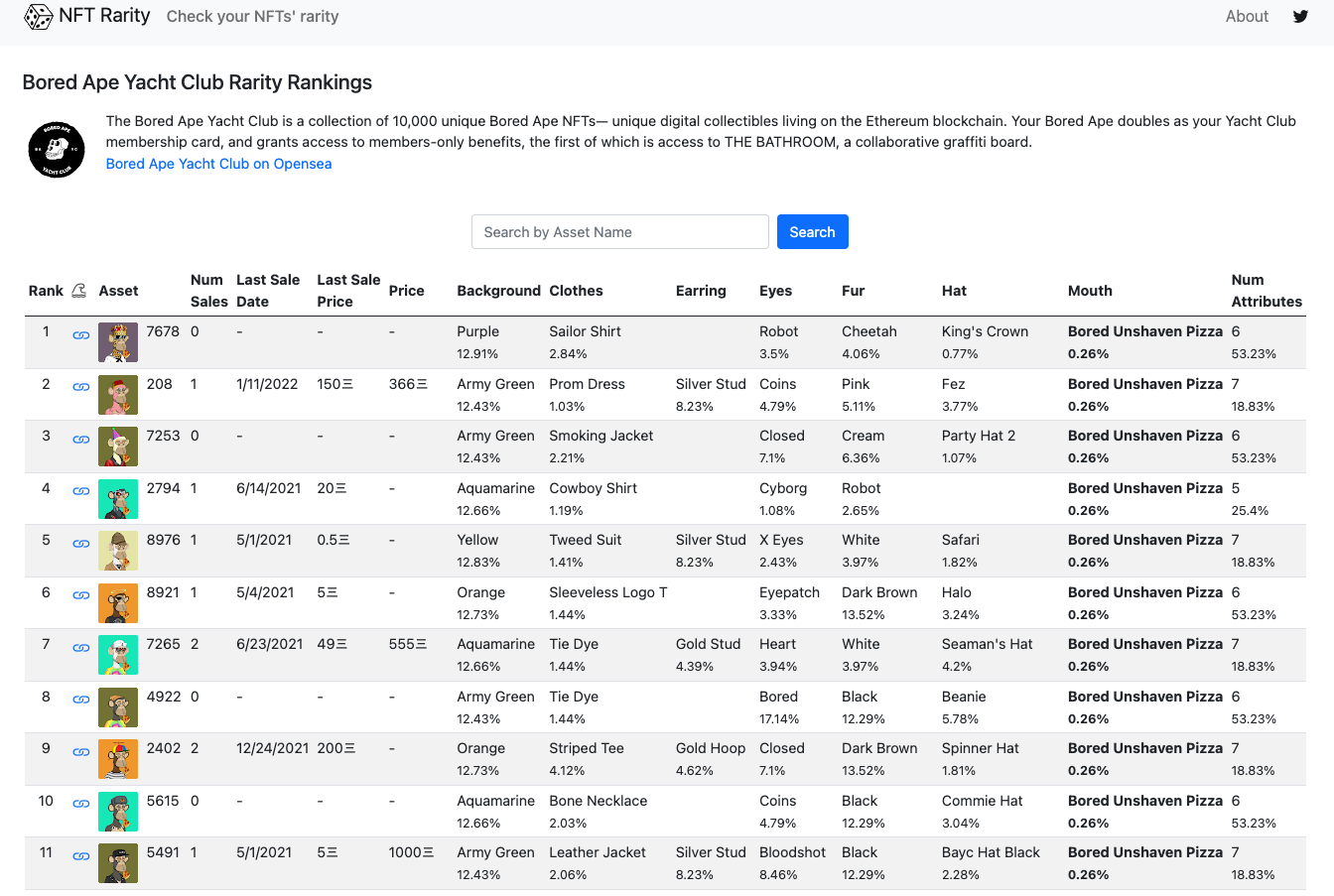View ape thumbnail for asset 7253
The width and height of the screenshot is (1334, 896).
(x=118, y=447)
